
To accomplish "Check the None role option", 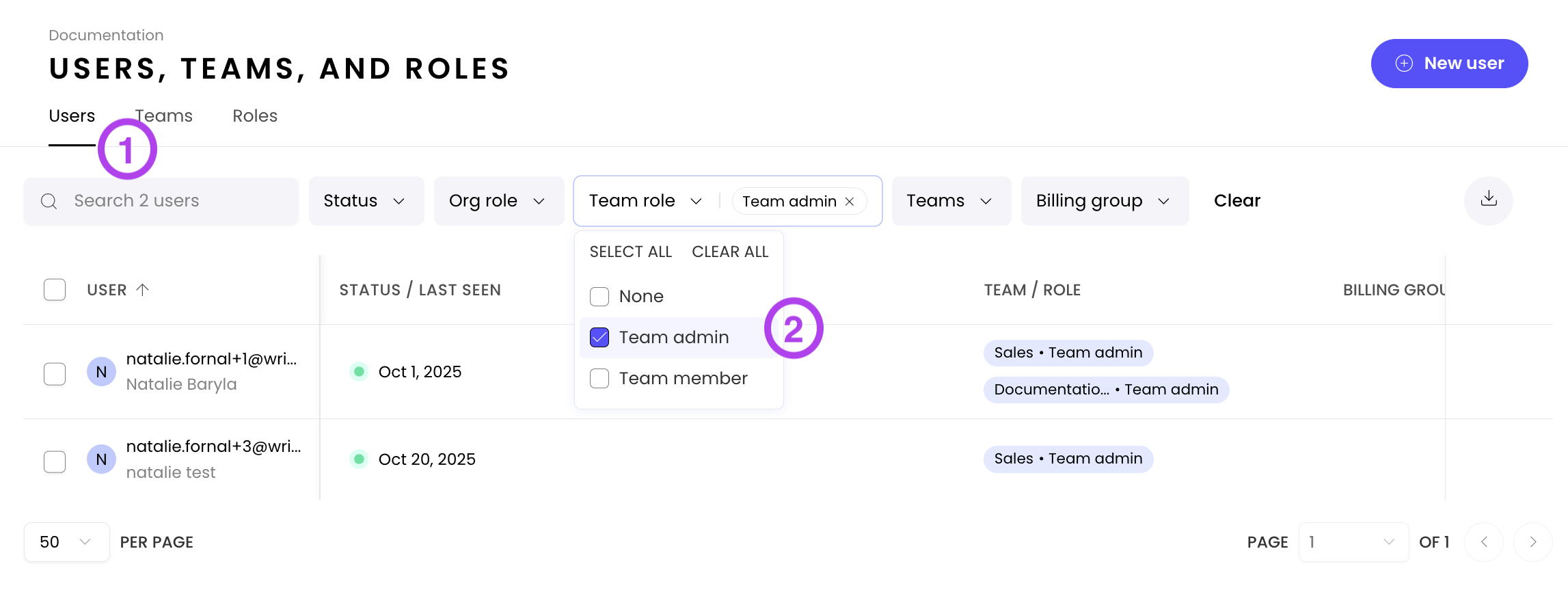I will coord(599,297).
